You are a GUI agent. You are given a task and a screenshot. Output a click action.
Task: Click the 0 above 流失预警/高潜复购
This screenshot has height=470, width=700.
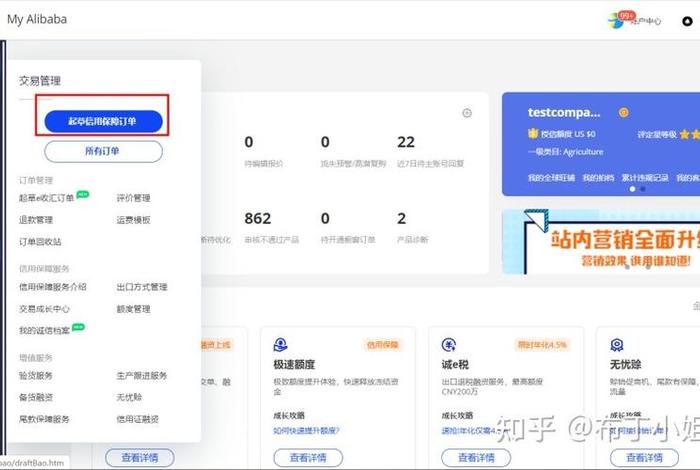(x=325, y=142)
